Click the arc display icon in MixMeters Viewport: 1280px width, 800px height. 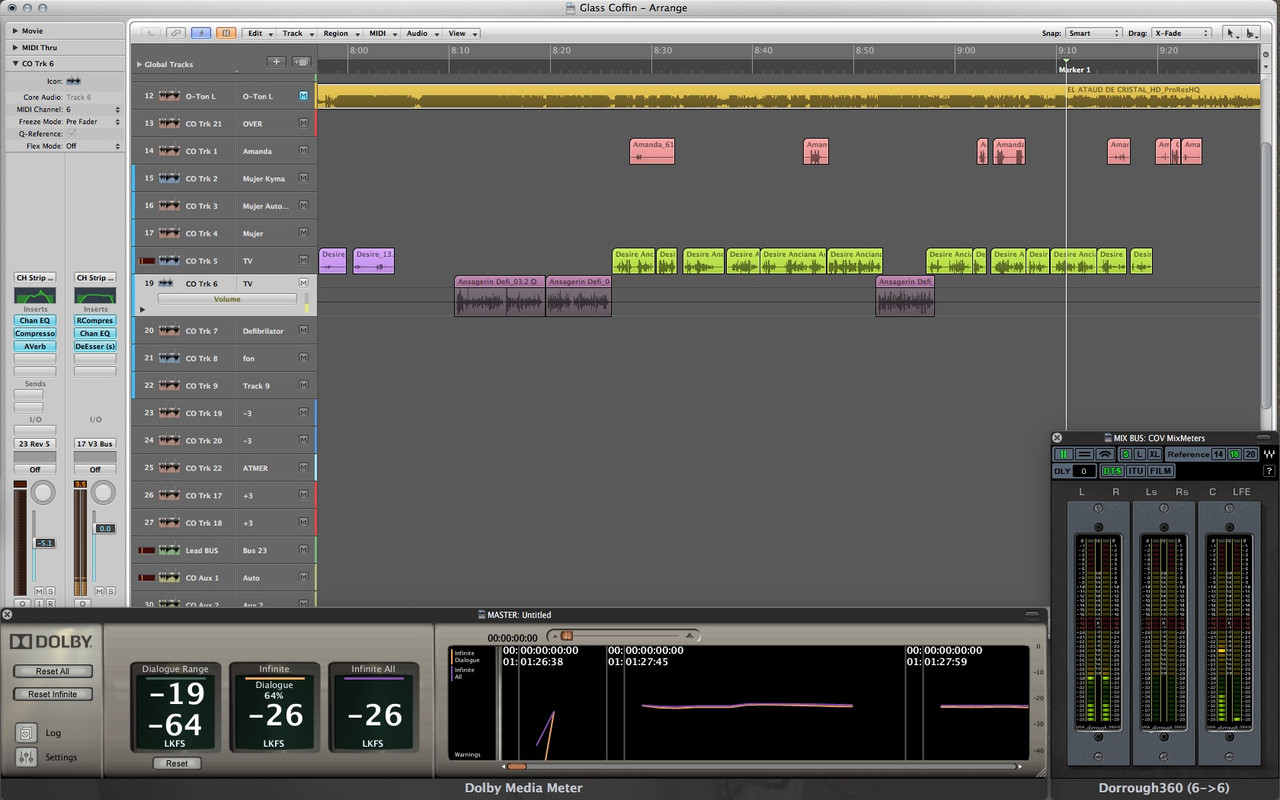(x=1105, y=454)
